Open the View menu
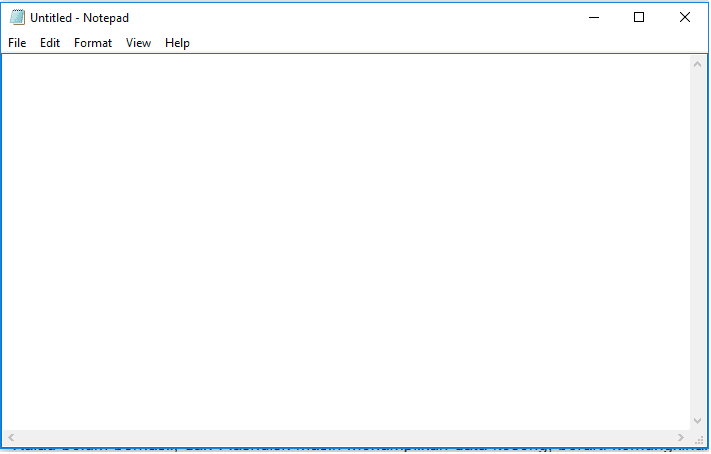The height and width of the screenshot is (454, 711). 138,43
